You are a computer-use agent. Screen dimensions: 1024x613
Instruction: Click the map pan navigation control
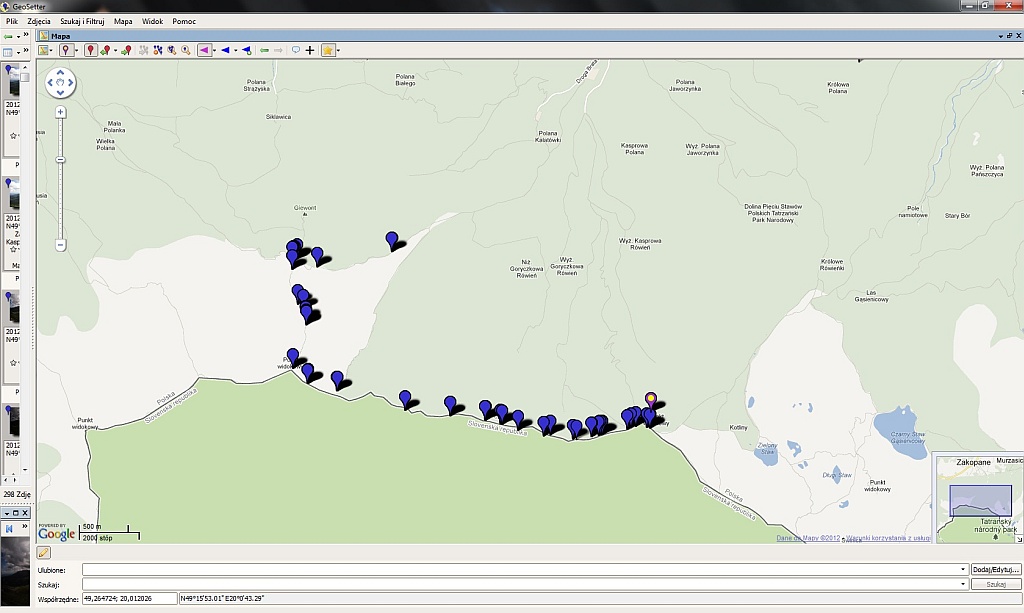pos(60,83)
